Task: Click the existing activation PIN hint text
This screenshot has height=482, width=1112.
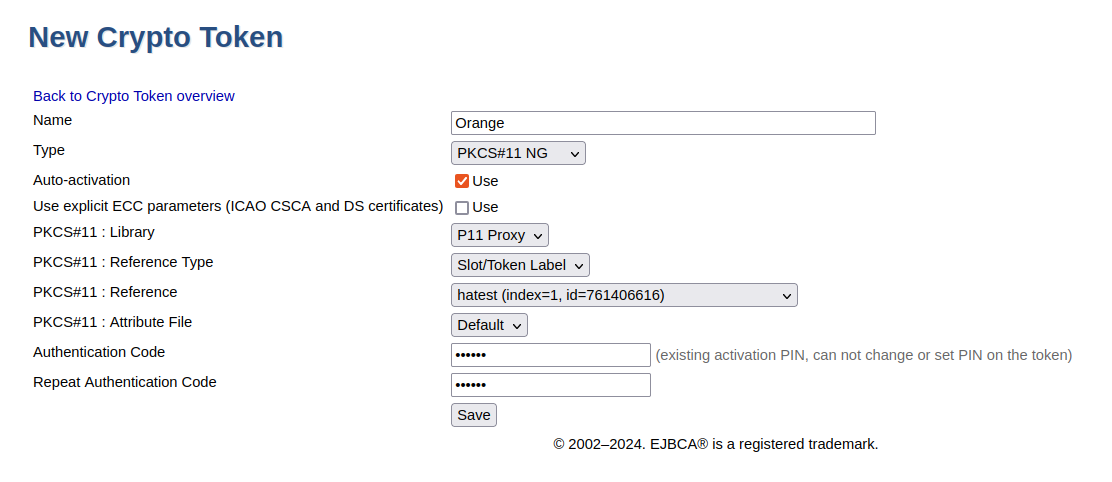Action: [863, 355]
